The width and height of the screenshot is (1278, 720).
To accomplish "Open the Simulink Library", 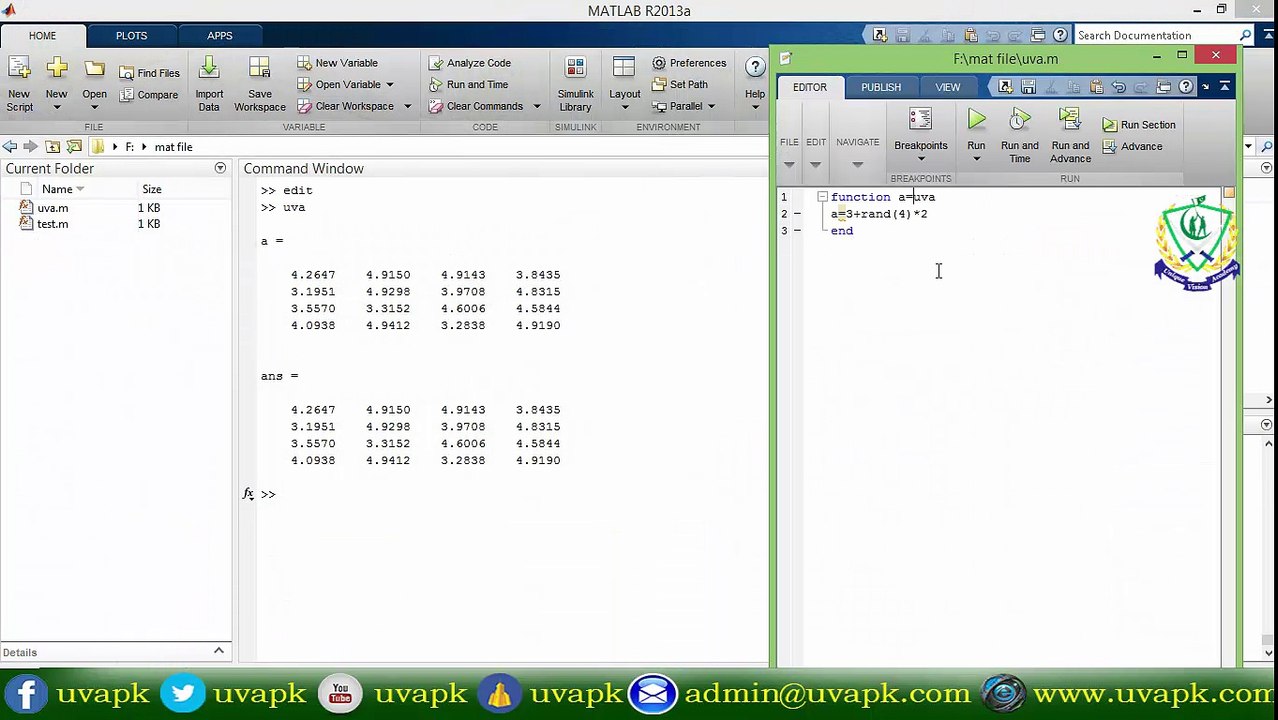I will tap(575, 85).
